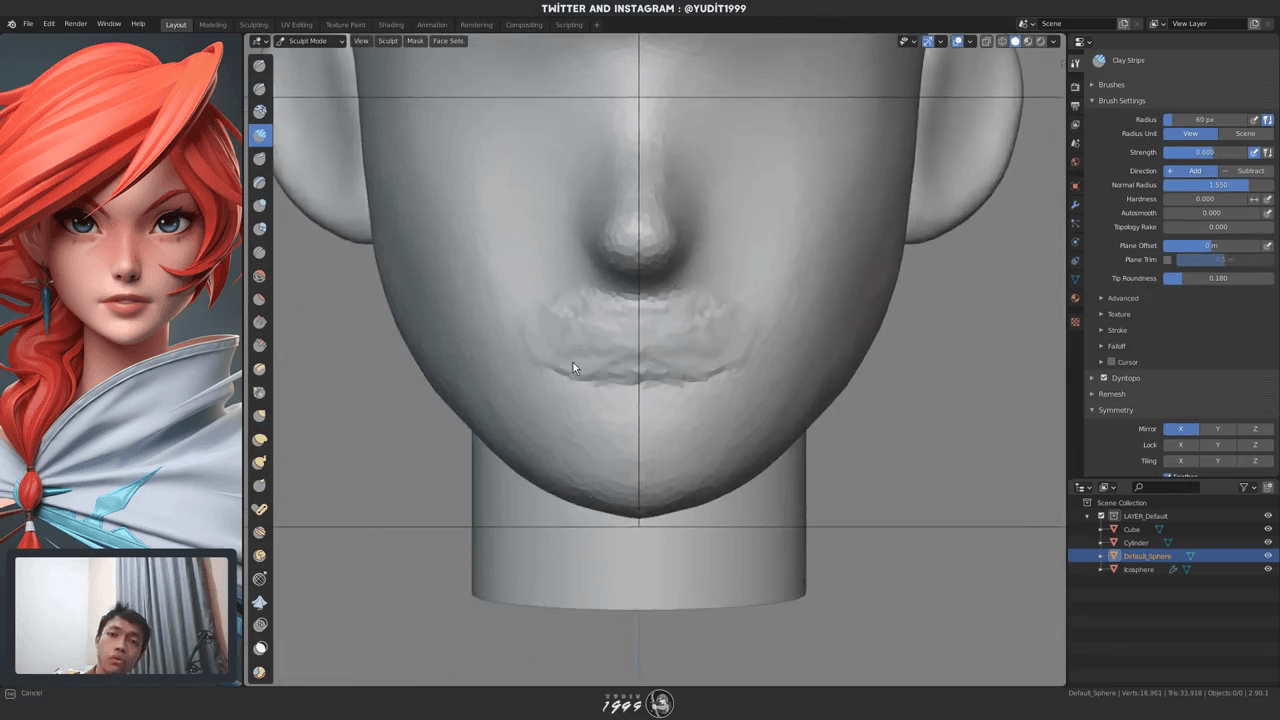
Task: Click the Active Tool settings tab icon
Action: 1075,63
